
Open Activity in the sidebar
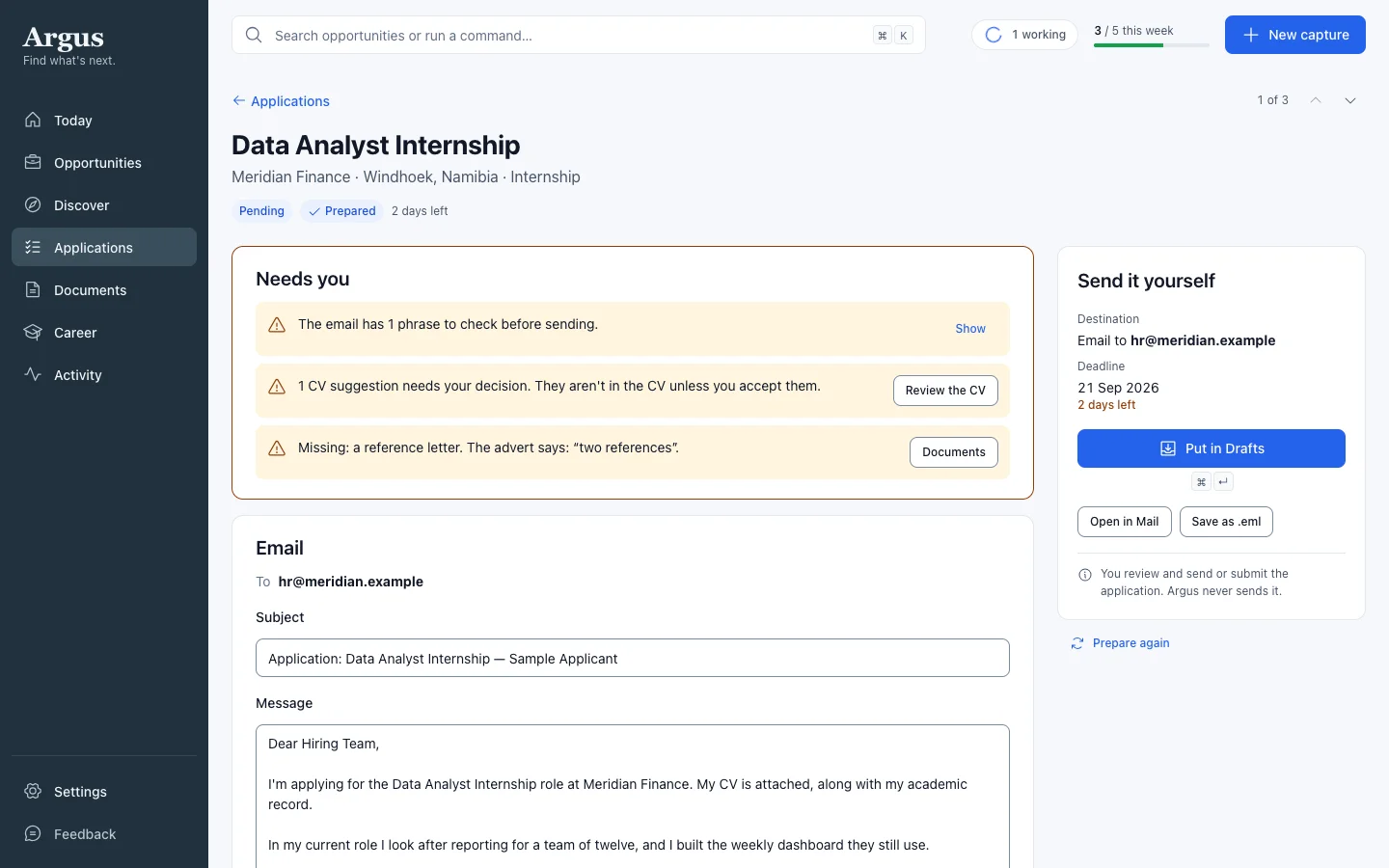[x=104, y=374]
